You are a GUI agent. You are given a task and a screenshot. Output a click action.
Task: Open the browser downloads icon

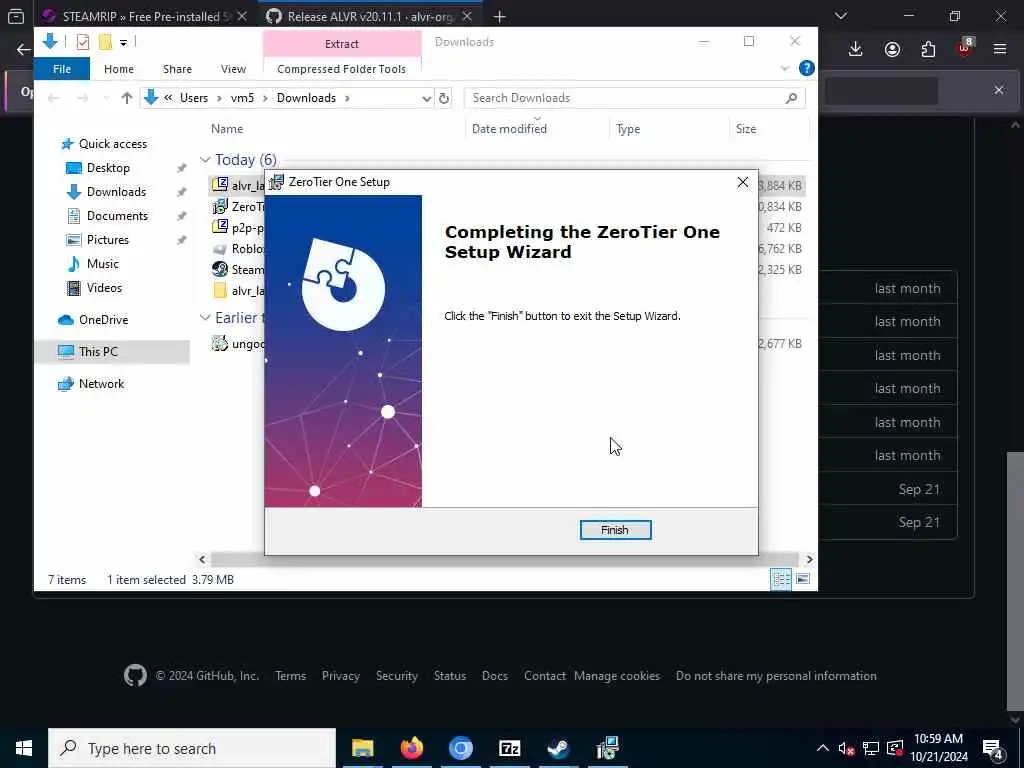[x=856, y=49]
